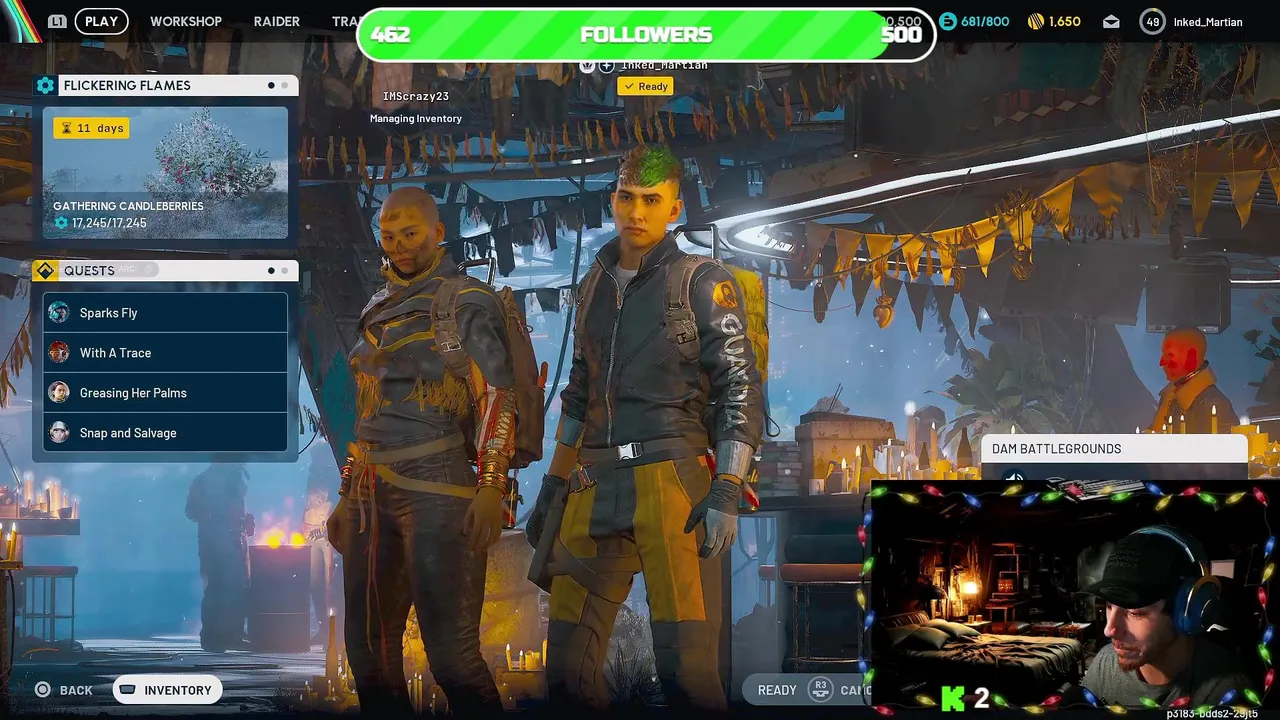
Task: Select the first Quests page dot
Action: pyautogui.click(x=271, y=270)
